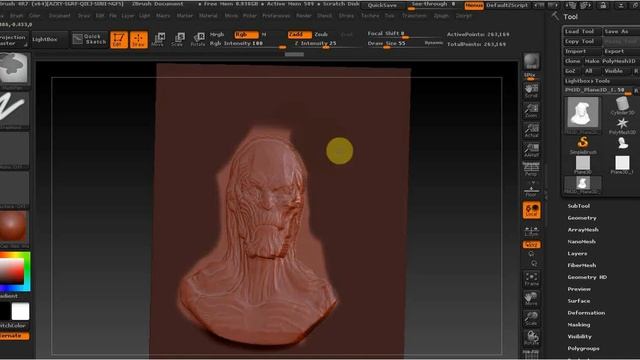Select the PolyMesh3D star tool

pyautogui.click(x=622, y=126)
